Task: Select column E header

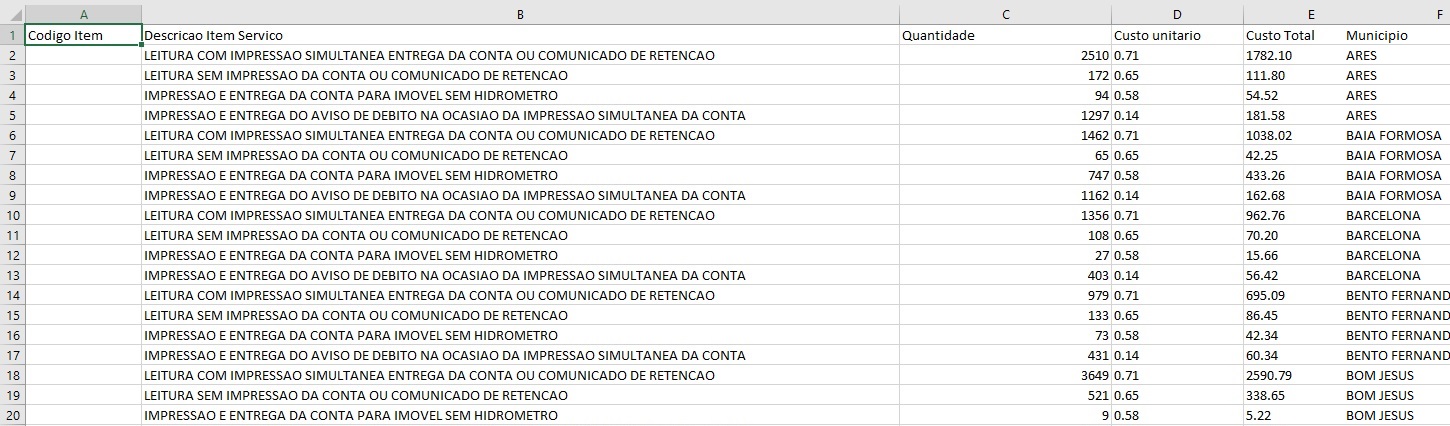Action: (1310, 14)
